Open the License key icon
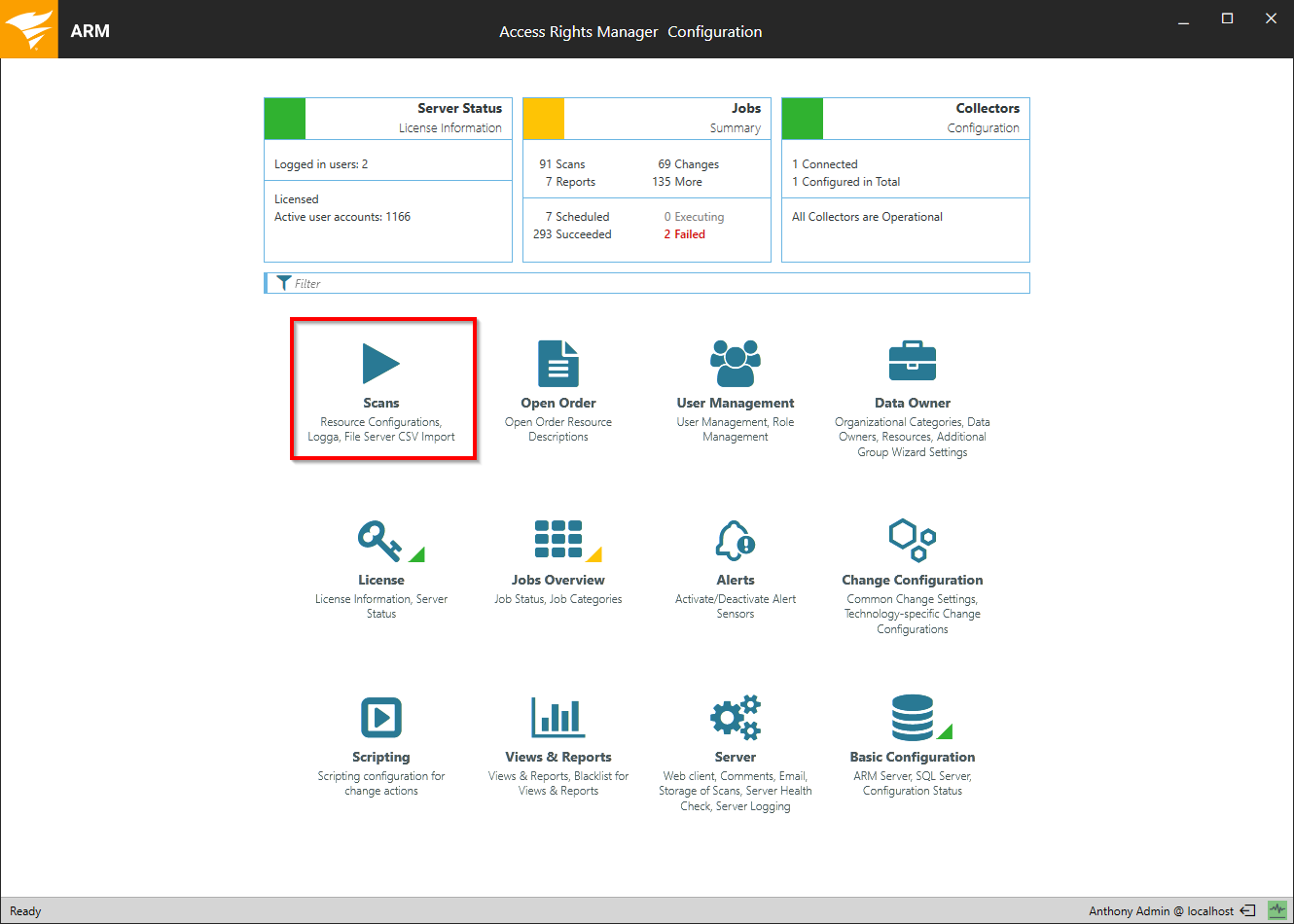 click(x=379, y=541)
